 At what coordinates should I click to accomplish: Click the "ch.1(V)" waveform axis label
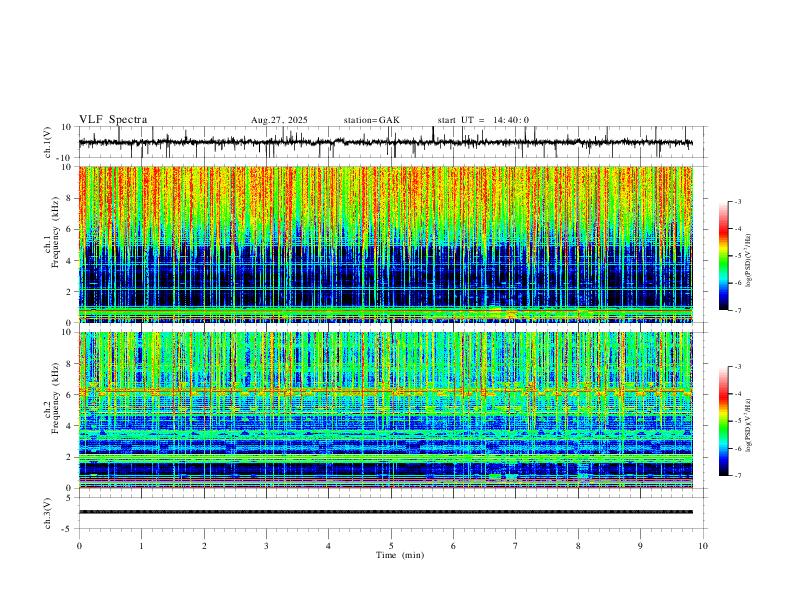click(48, 142)
